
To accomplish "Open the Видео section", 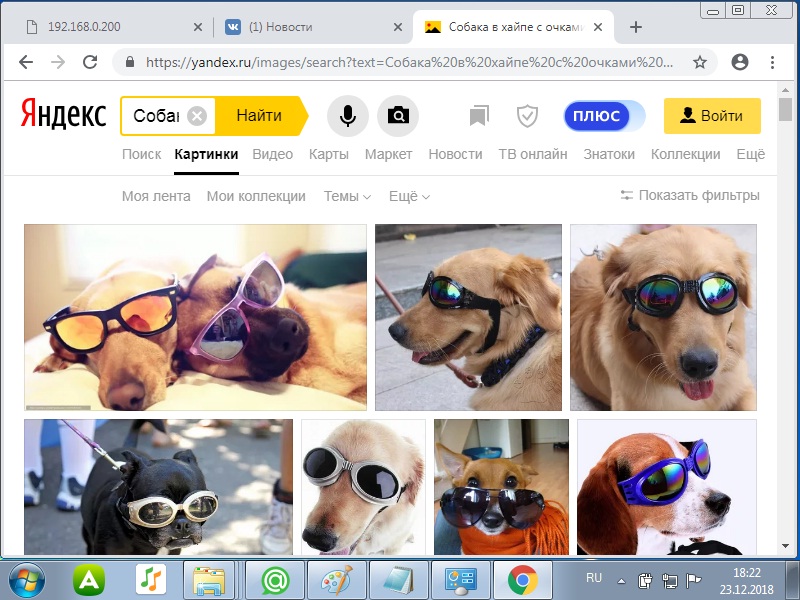I will click(272, 154).
